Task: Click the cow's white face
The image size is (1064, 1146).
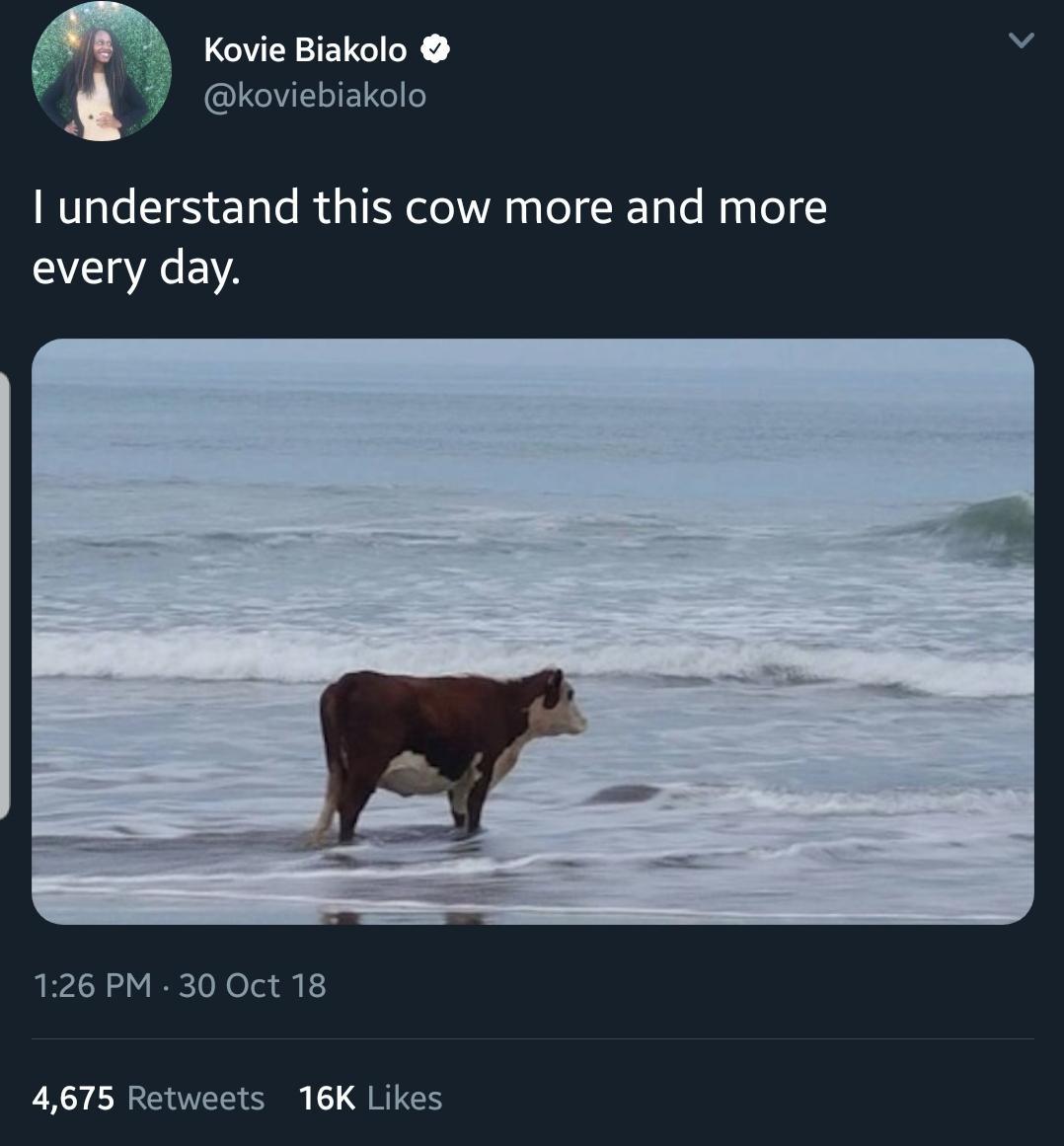Action: [566, 713]
